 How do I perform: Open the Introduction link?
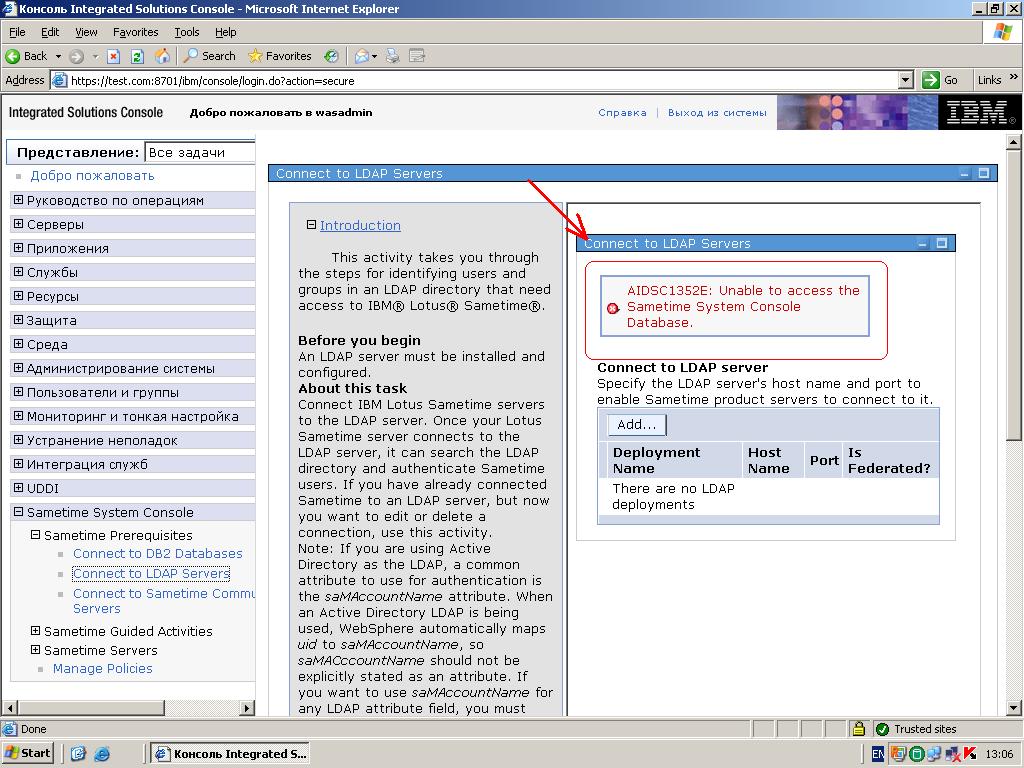coord(360,225)
